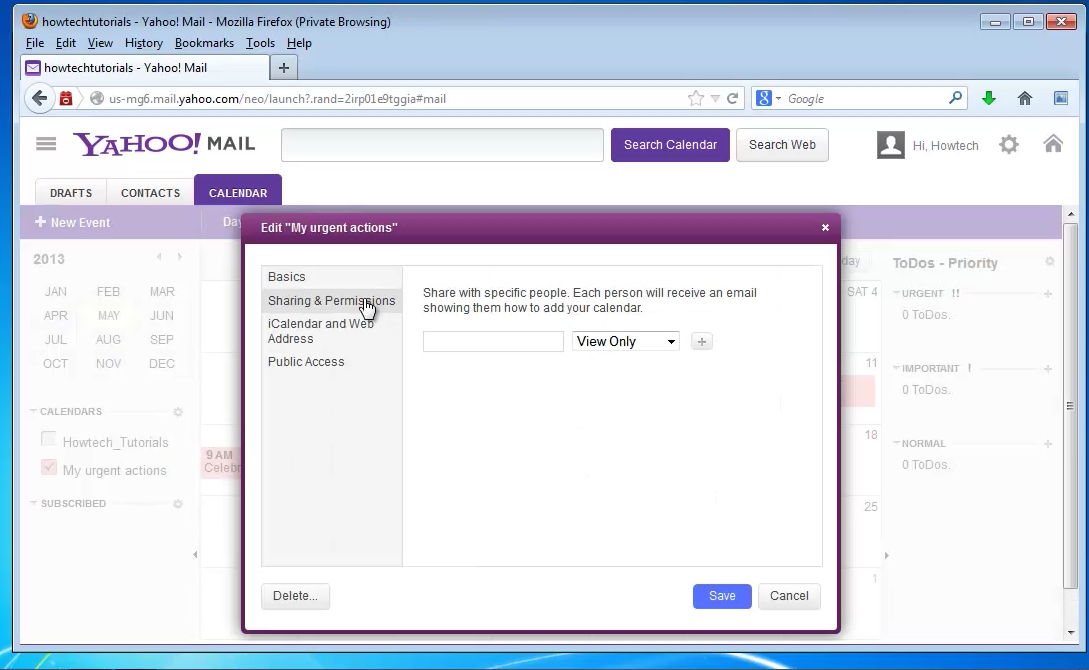The width and height of the screenshot is (1089, 670).
Task: Add a ToDo under NORMAL with plus
Action: pos(1047,444)
